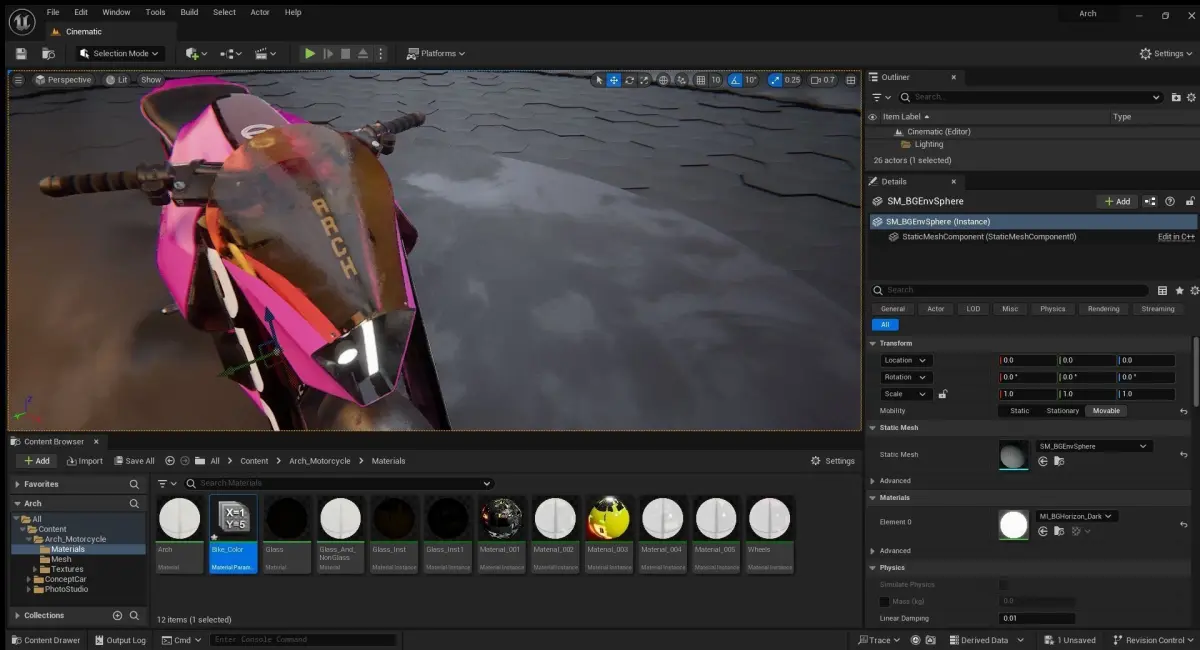1200x650 pixels.
Task: Set Mobility to Stationary
Action: [1062, 411]
